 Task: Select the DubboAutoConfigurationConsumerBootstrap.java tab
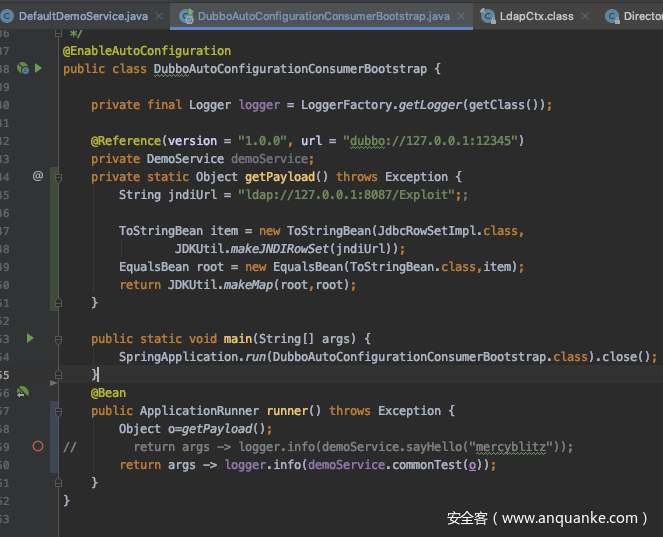pyautogui.click(x=323, y=16)
